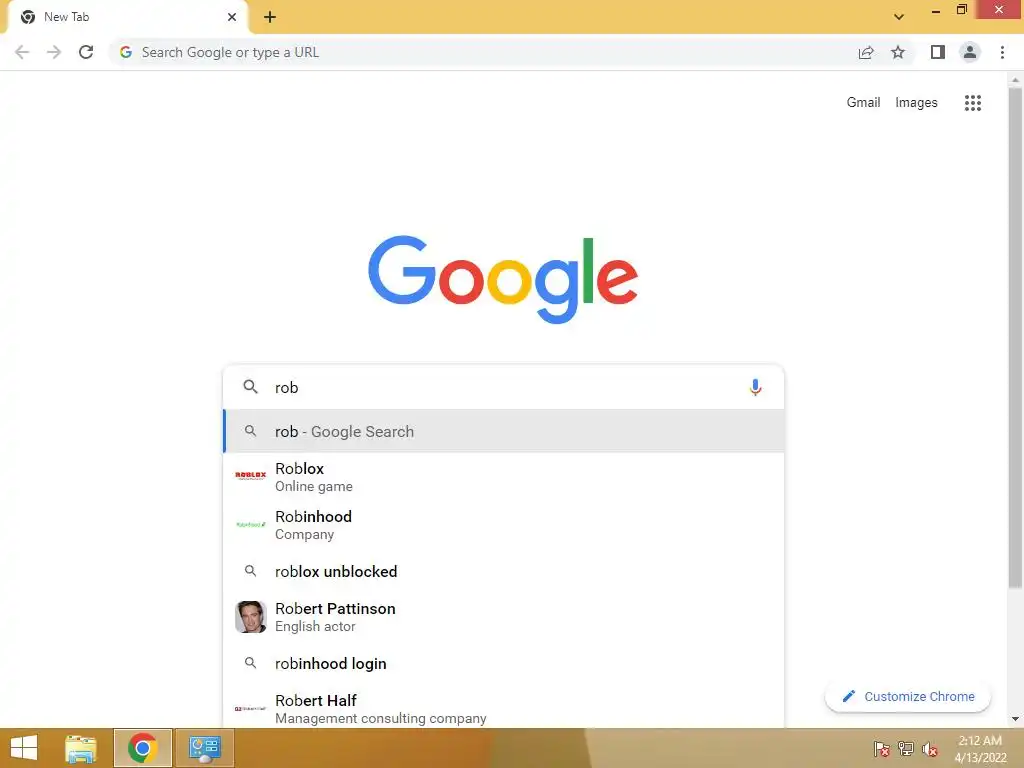Share this page using the share icon
This screenshot has width=1024, height=768.
tap(866, 52)
